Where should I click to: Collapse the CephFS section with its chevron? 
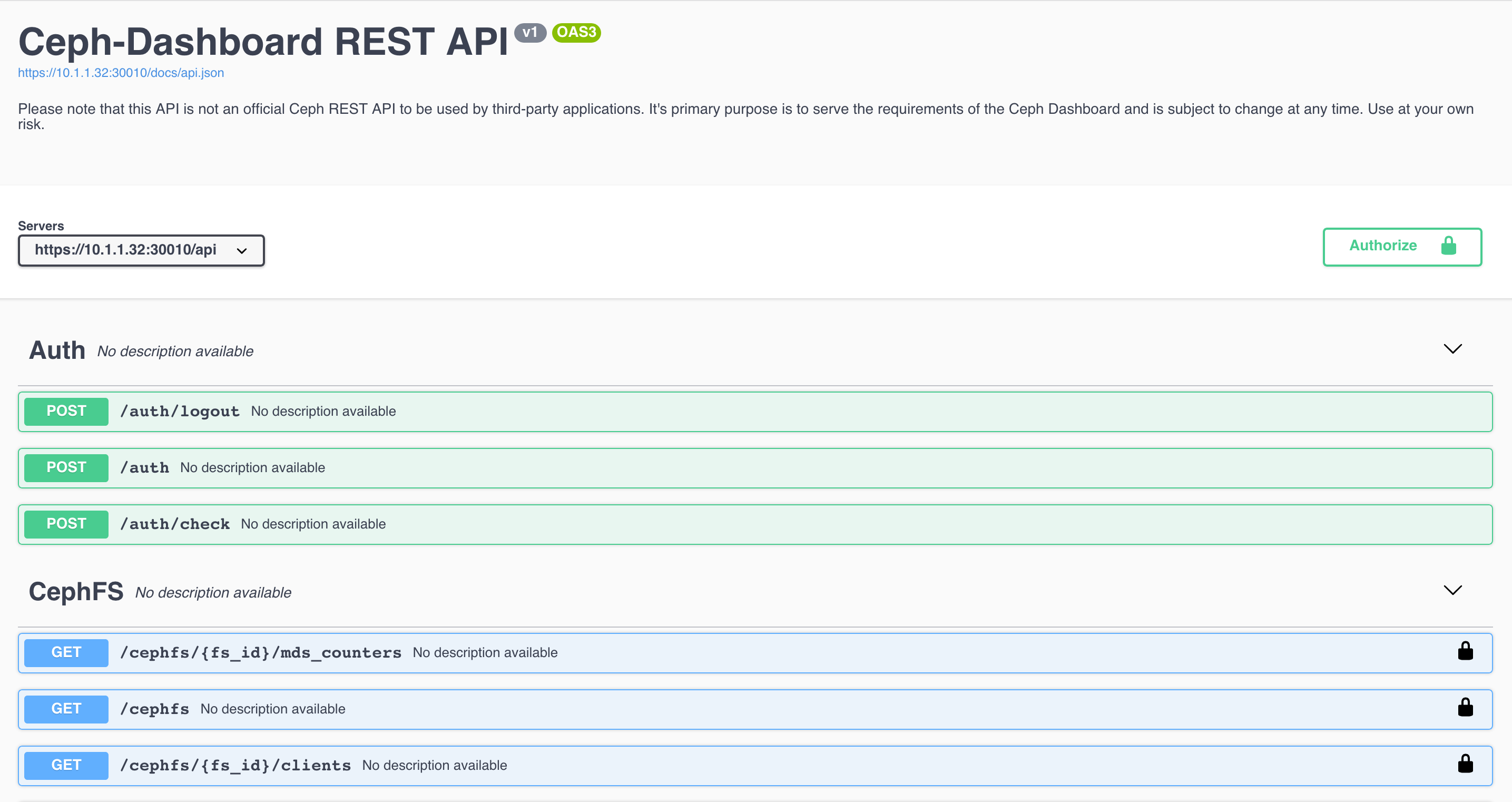[1452, 591]
